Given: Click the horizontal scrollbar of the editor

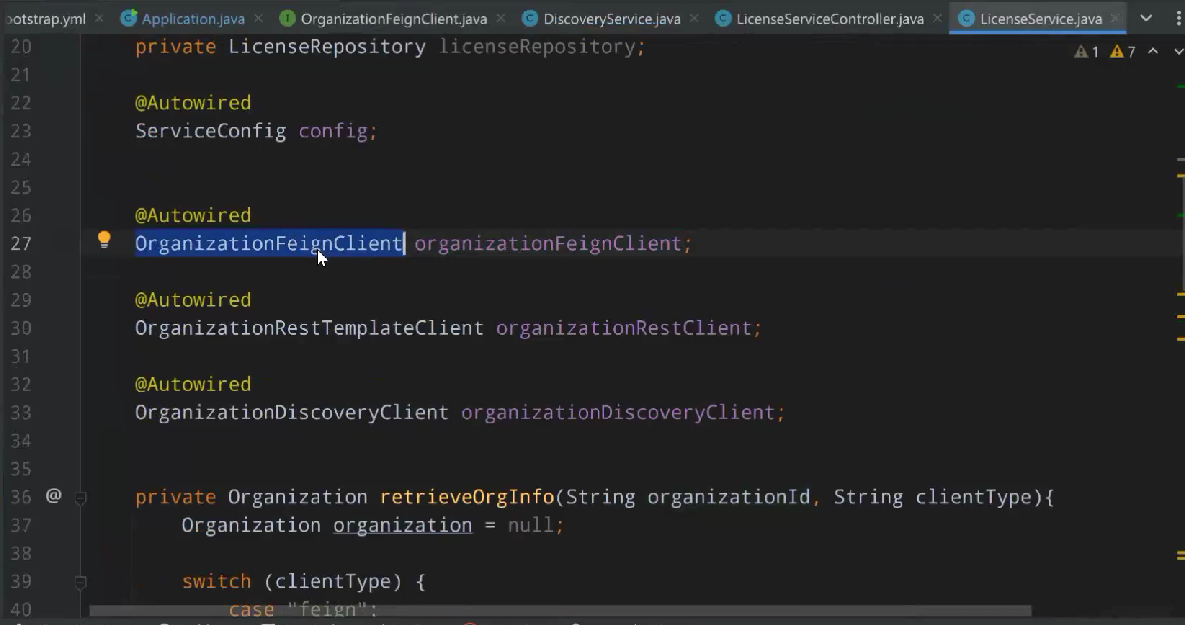Looking at the screenshot, I should pyautogui.click(x=560, y=611).
